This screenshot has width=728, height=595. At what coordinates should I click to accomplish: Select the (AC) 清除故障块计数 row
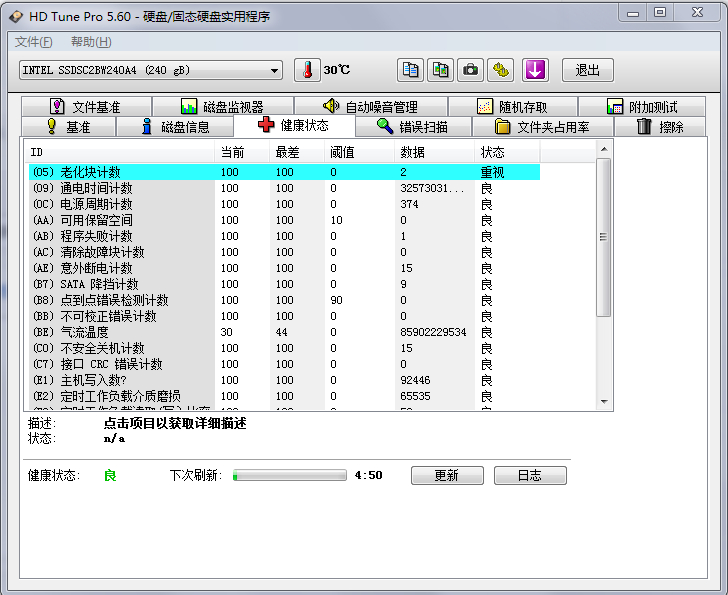tap(284, 252)
